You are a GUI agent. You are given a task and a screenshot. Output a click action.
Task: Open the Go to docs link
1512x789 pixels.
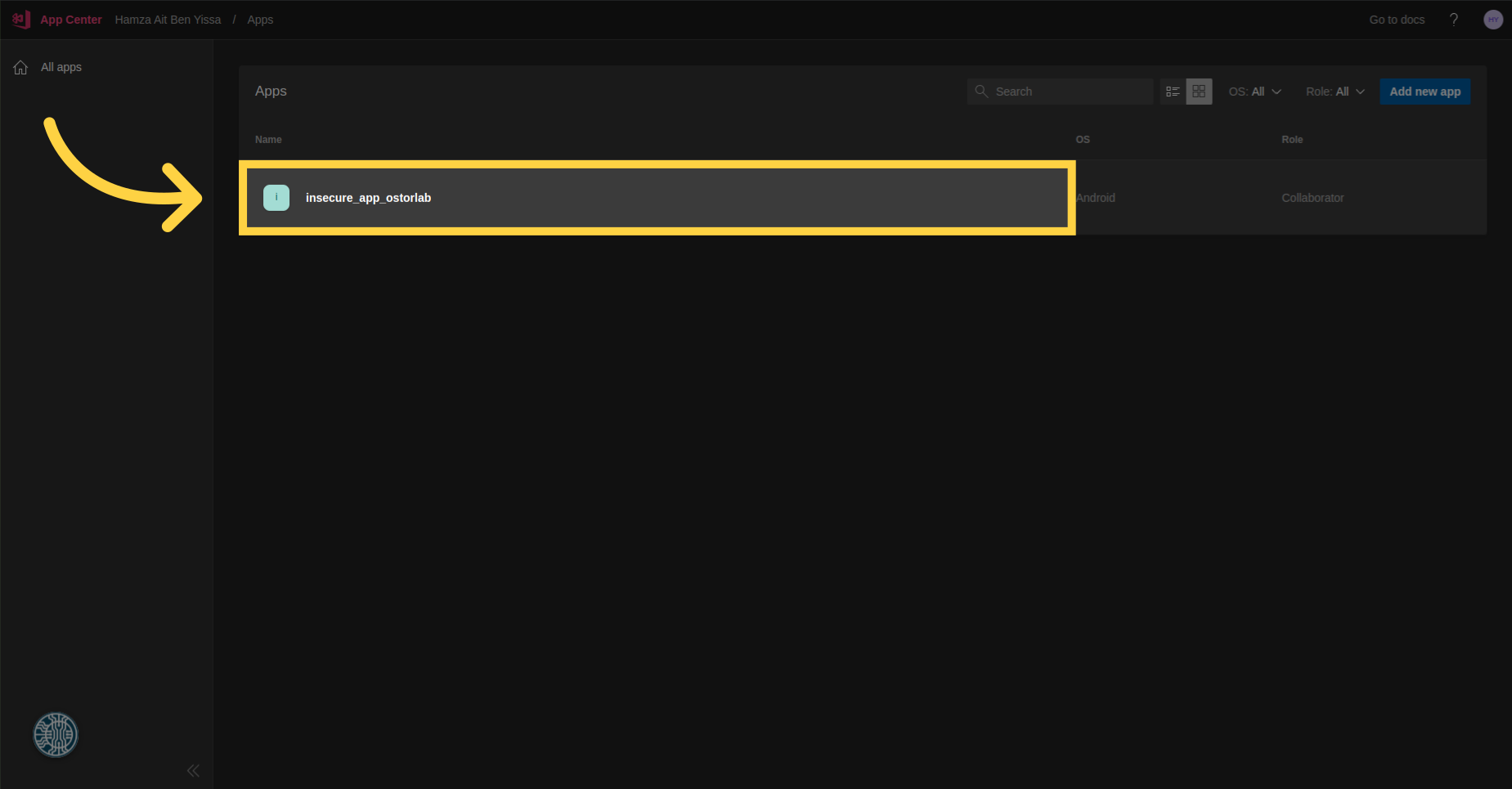(x=1397, y=20)
